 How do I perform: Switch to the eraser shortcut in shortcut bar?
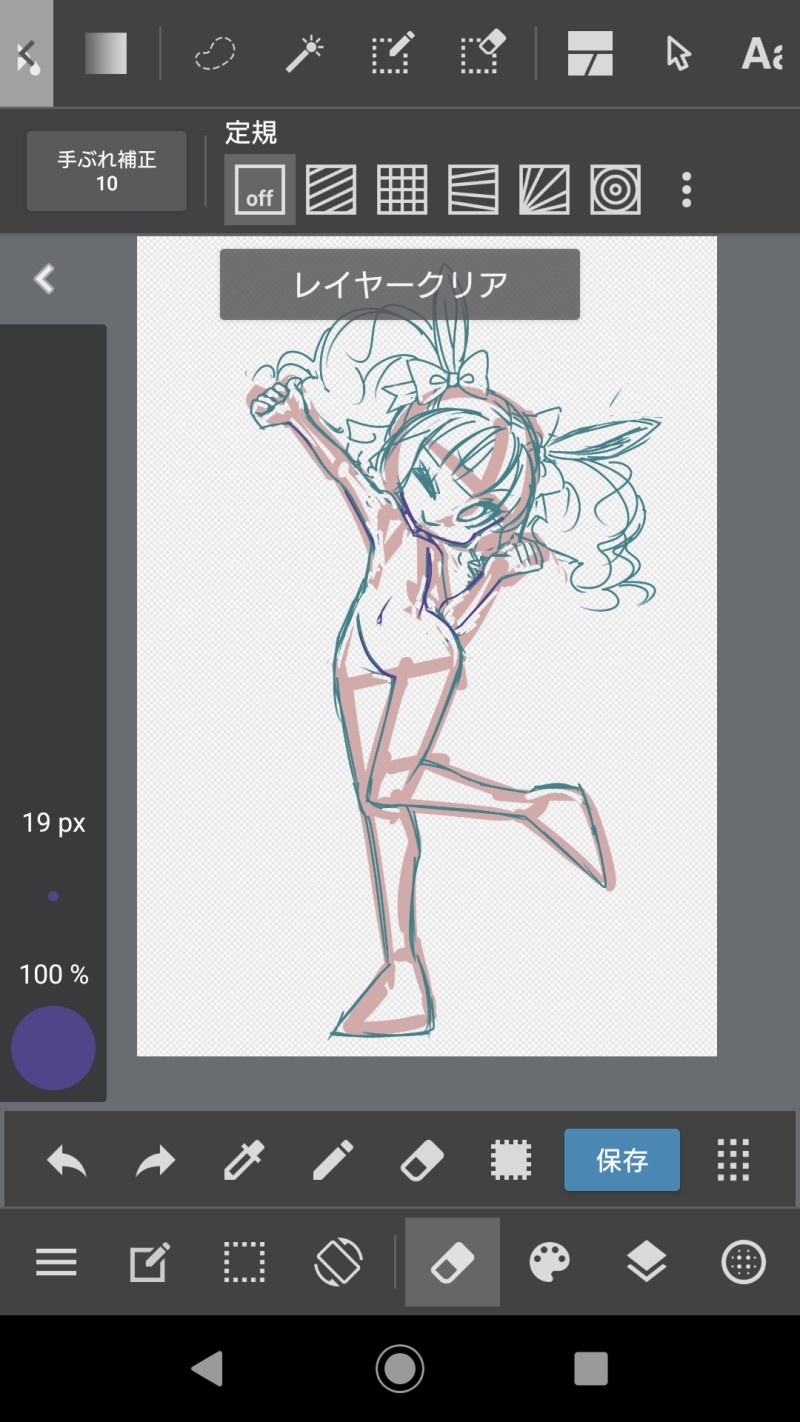tap(422, 1160)
